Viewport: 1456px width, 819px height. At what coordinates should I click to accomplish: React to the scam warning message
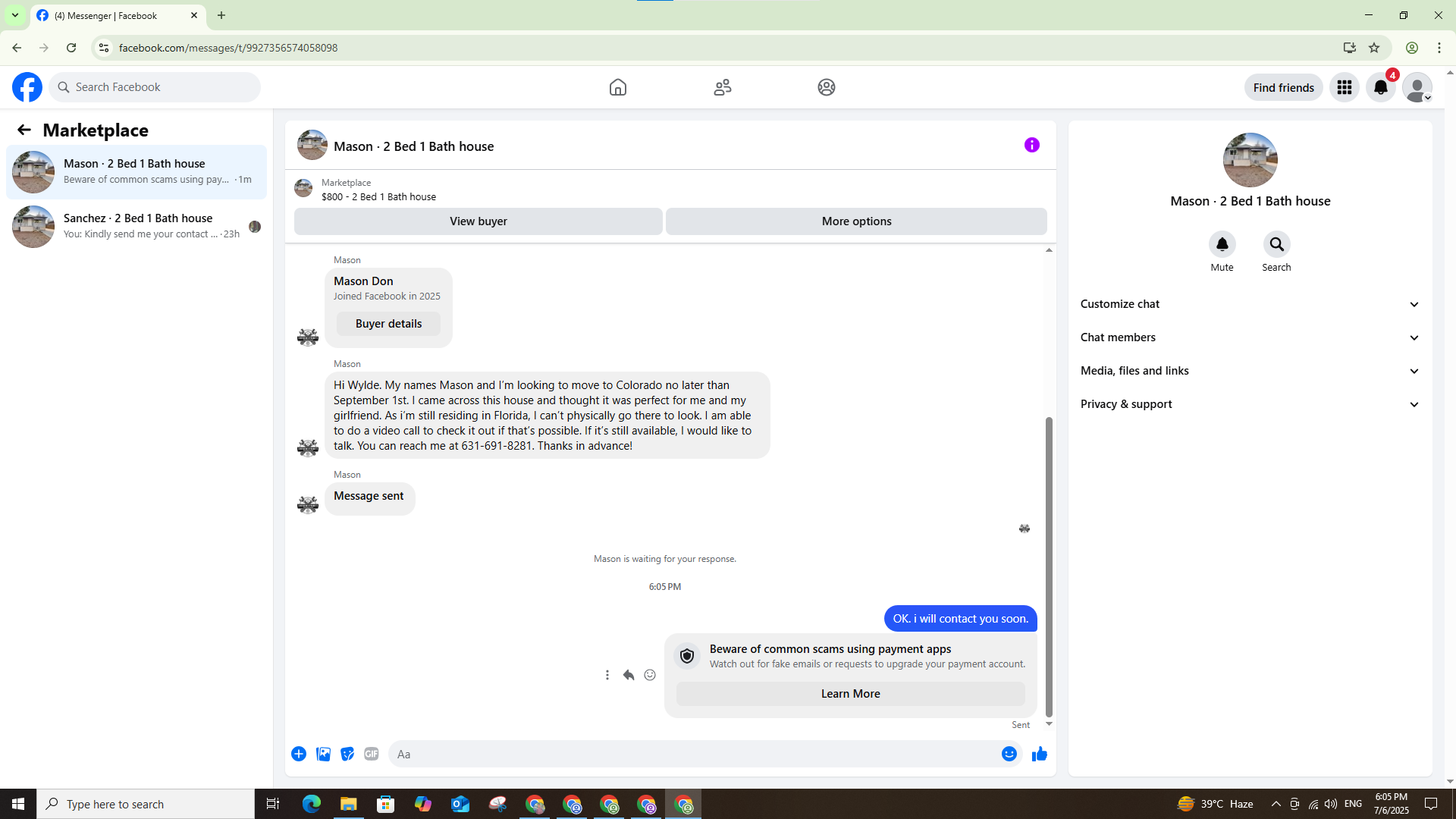[x=650, y=675]
